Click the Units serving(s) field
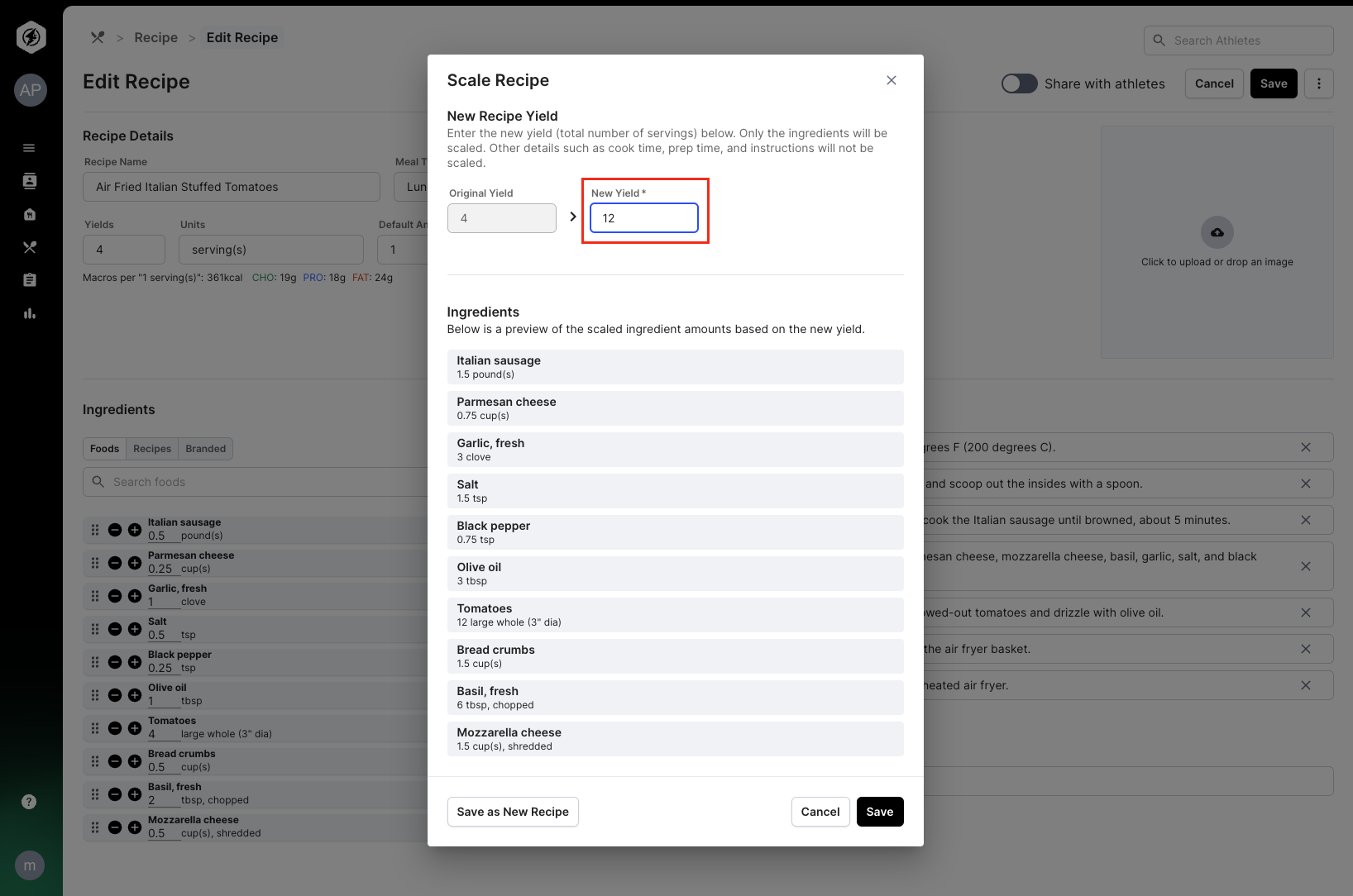Screen dimensions: 1353x896 pyautogui.click(x=271, y=250)
